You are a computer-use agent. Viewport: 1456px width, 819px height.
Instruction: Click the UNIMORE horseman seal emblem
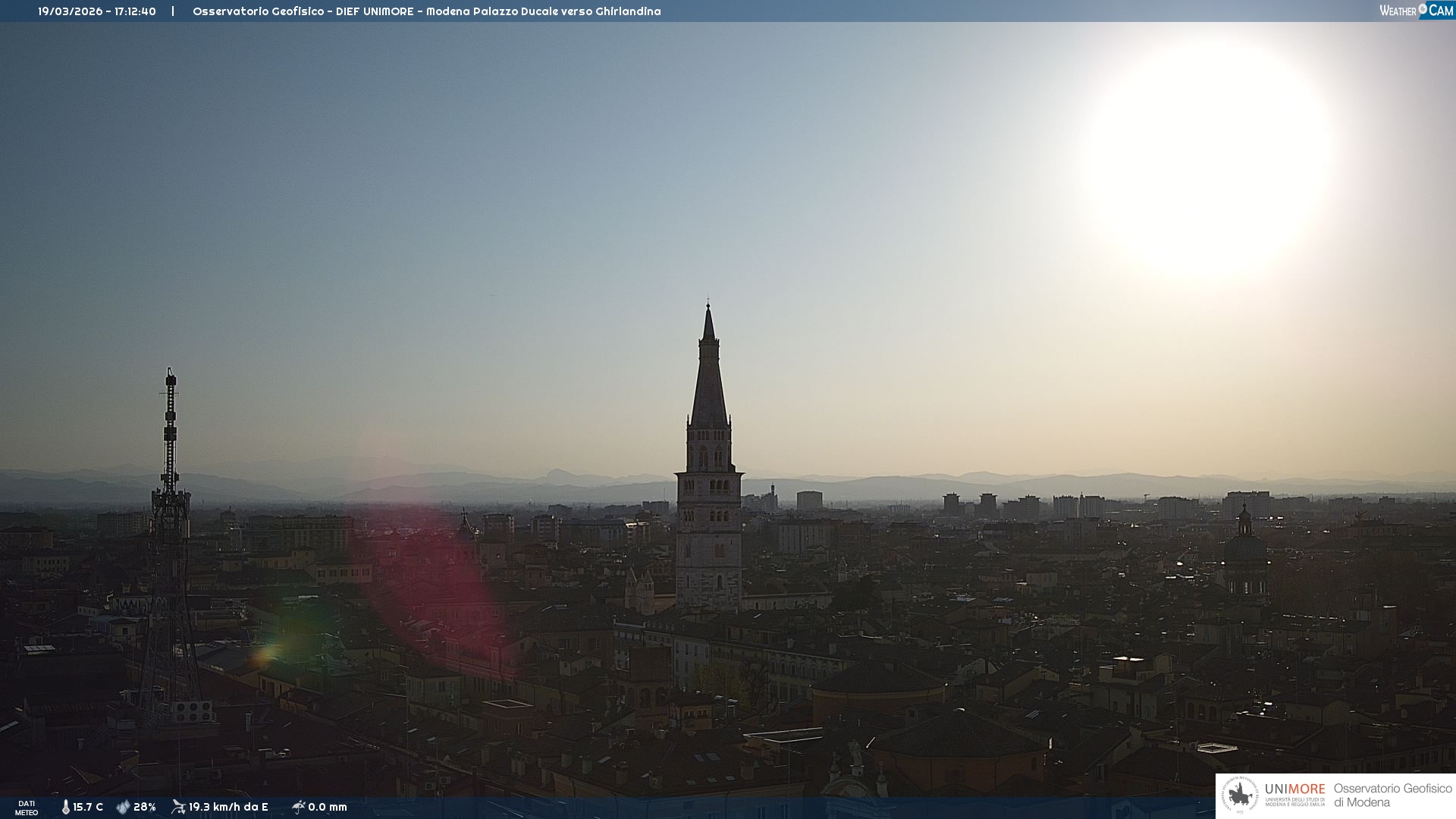pyautogui.click(x=1240, y=795)
